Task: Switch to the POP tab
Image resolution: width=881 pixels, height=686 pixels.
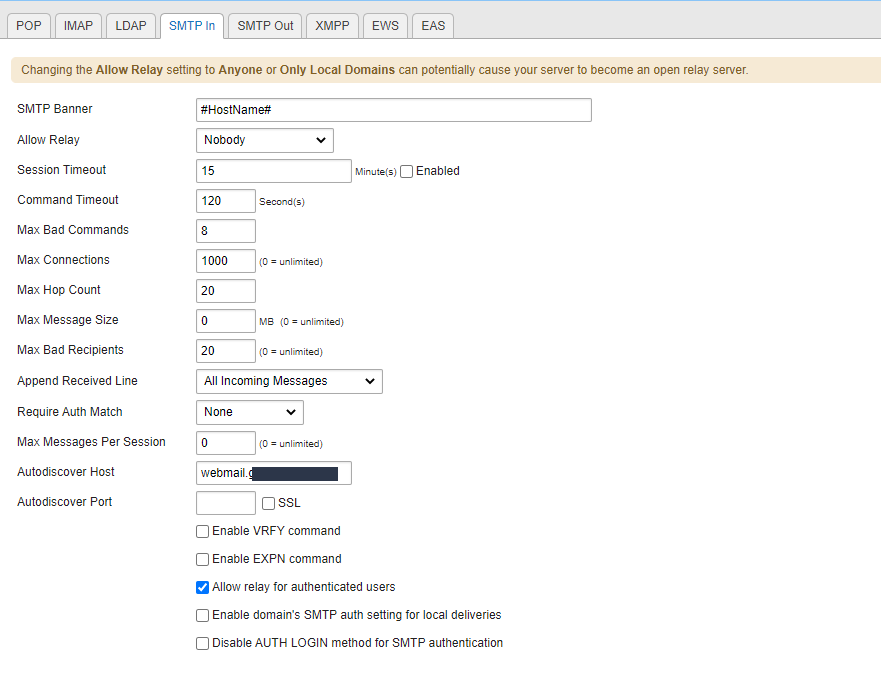Action: pyautogui.click(x=29, y=25)
